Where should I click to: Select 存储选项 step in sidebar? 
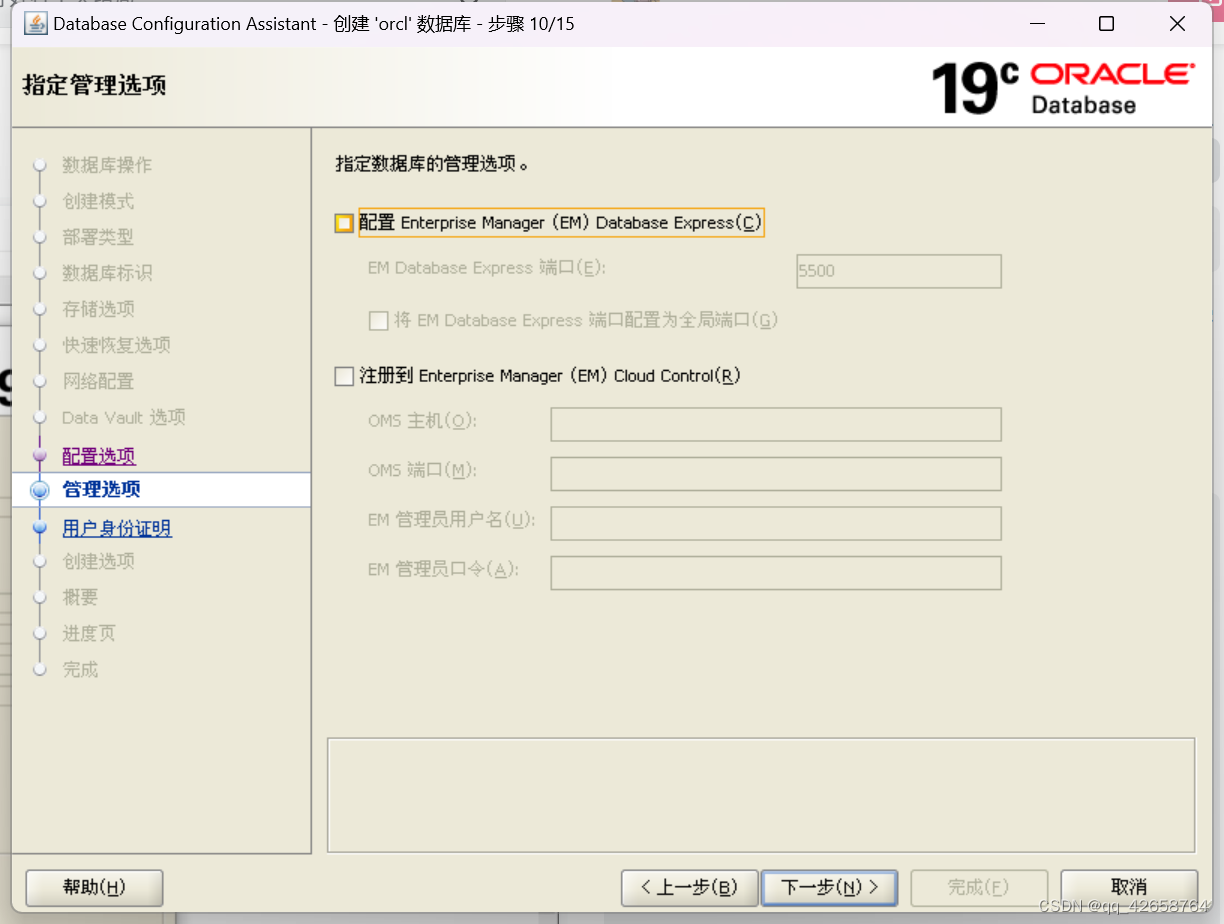(x=98, y=309)
